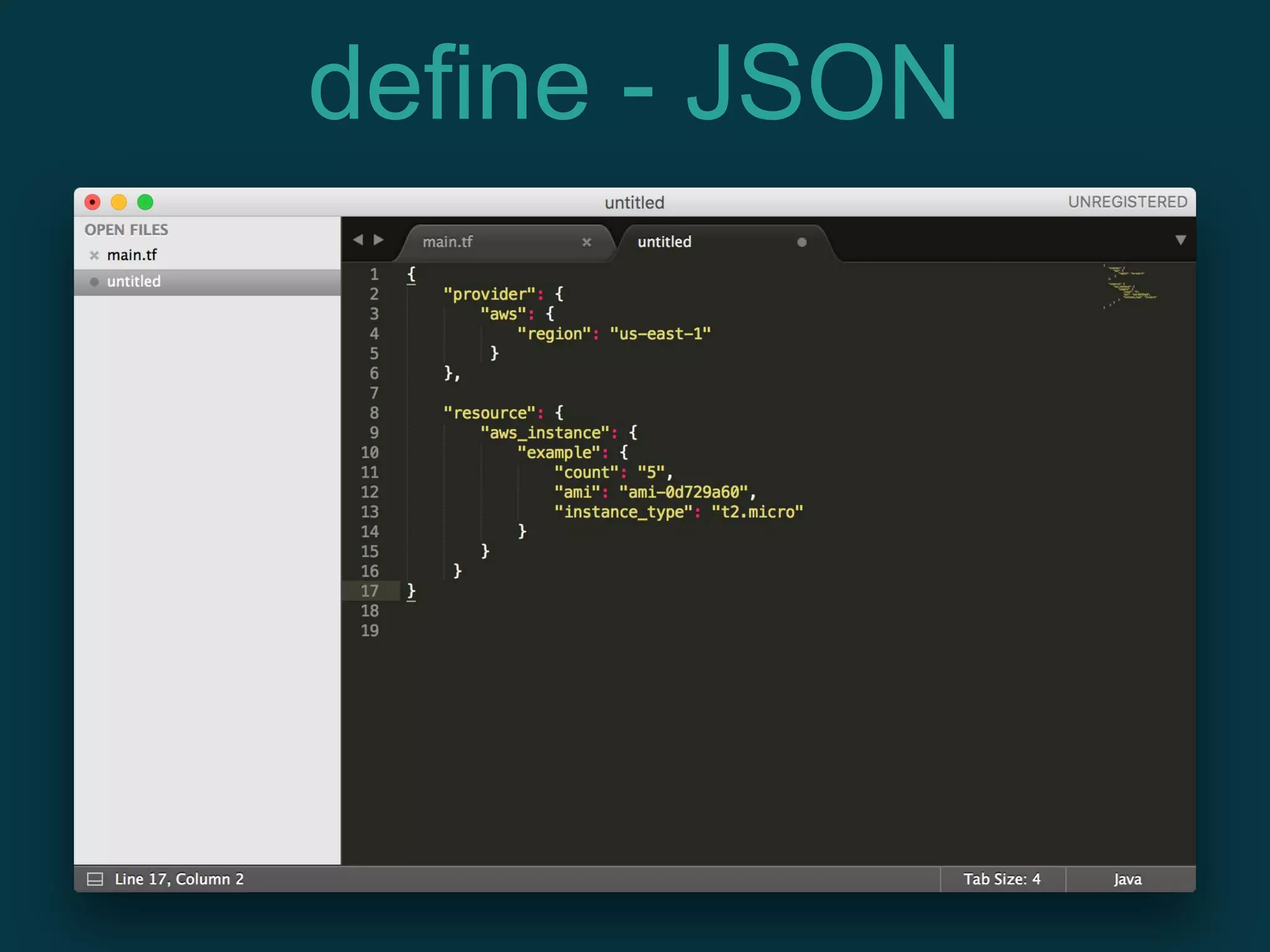Click the "}," on line 6
This screenshot has height=952, width=1270.
[452, 373]
